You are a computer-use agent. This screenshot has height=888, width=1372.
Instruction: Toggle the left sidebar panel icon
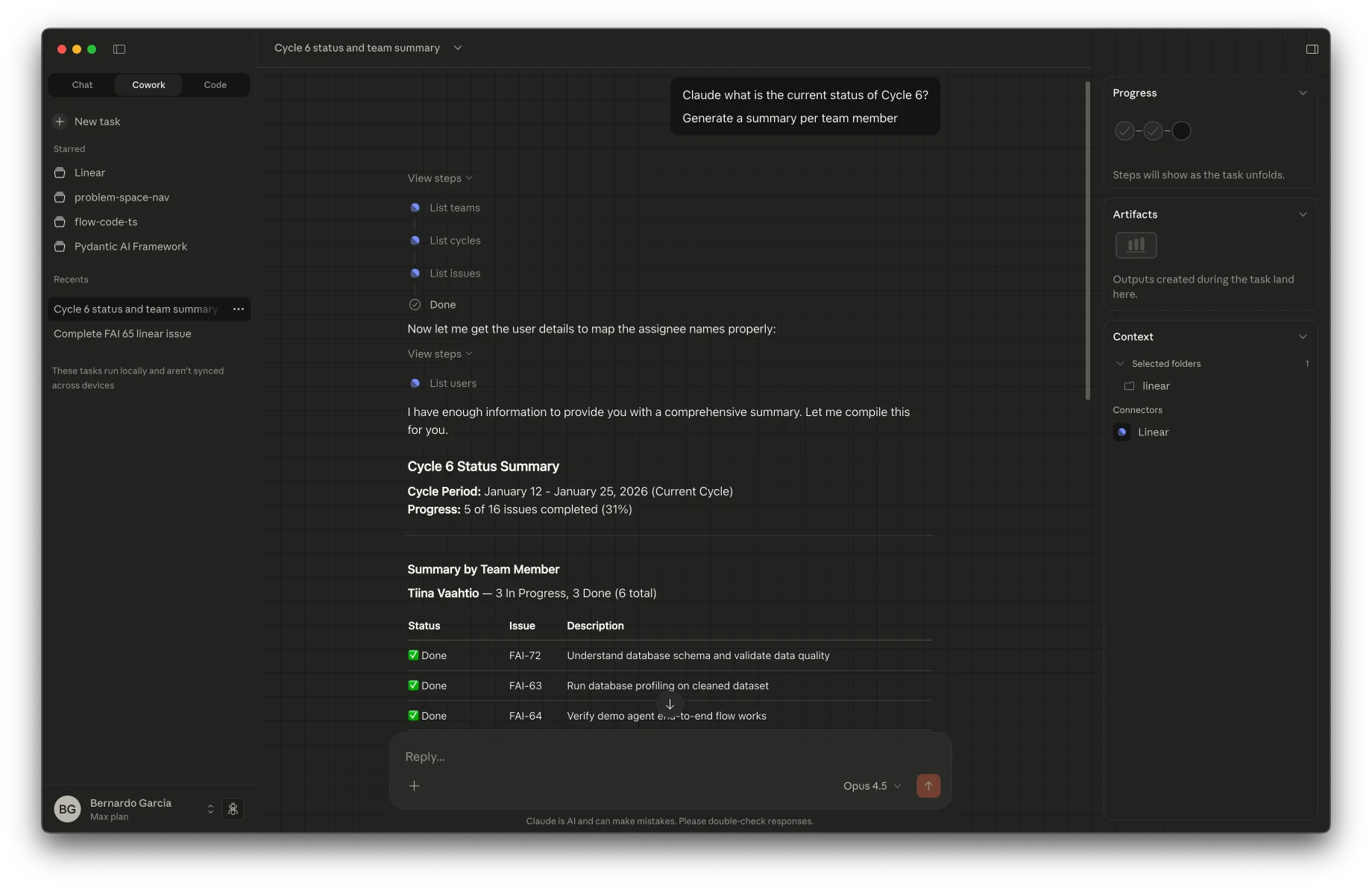coord(119,49)
